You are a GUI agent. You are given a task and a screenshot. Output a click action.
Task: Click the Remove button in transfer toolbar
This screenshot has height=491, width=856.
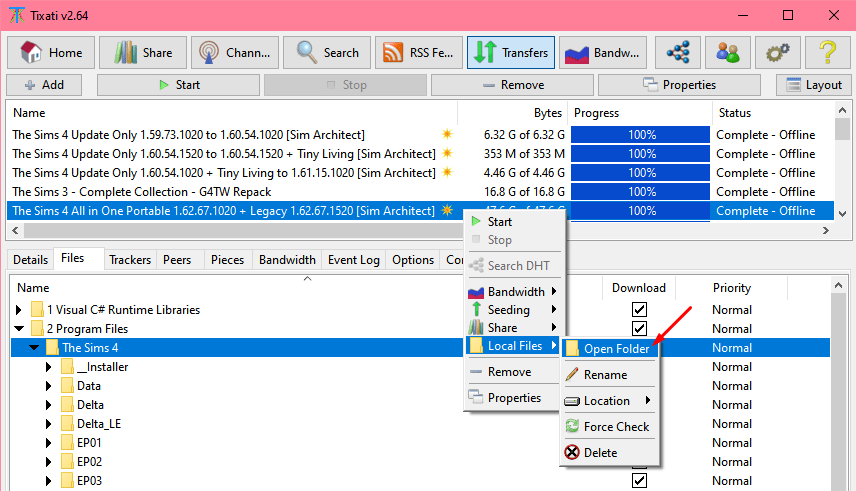click(x=513, y=85)
